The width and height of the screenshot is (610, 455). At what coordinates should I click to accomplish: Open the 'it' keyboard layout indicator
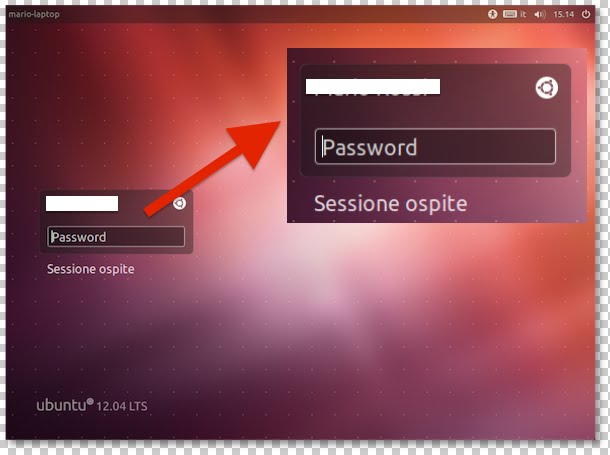(523, 14)
